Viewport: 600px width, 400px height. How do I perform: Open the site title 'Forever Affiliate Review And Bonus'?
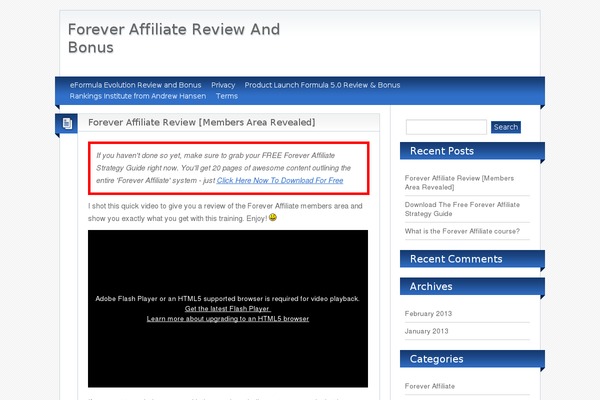coord(174,38)
